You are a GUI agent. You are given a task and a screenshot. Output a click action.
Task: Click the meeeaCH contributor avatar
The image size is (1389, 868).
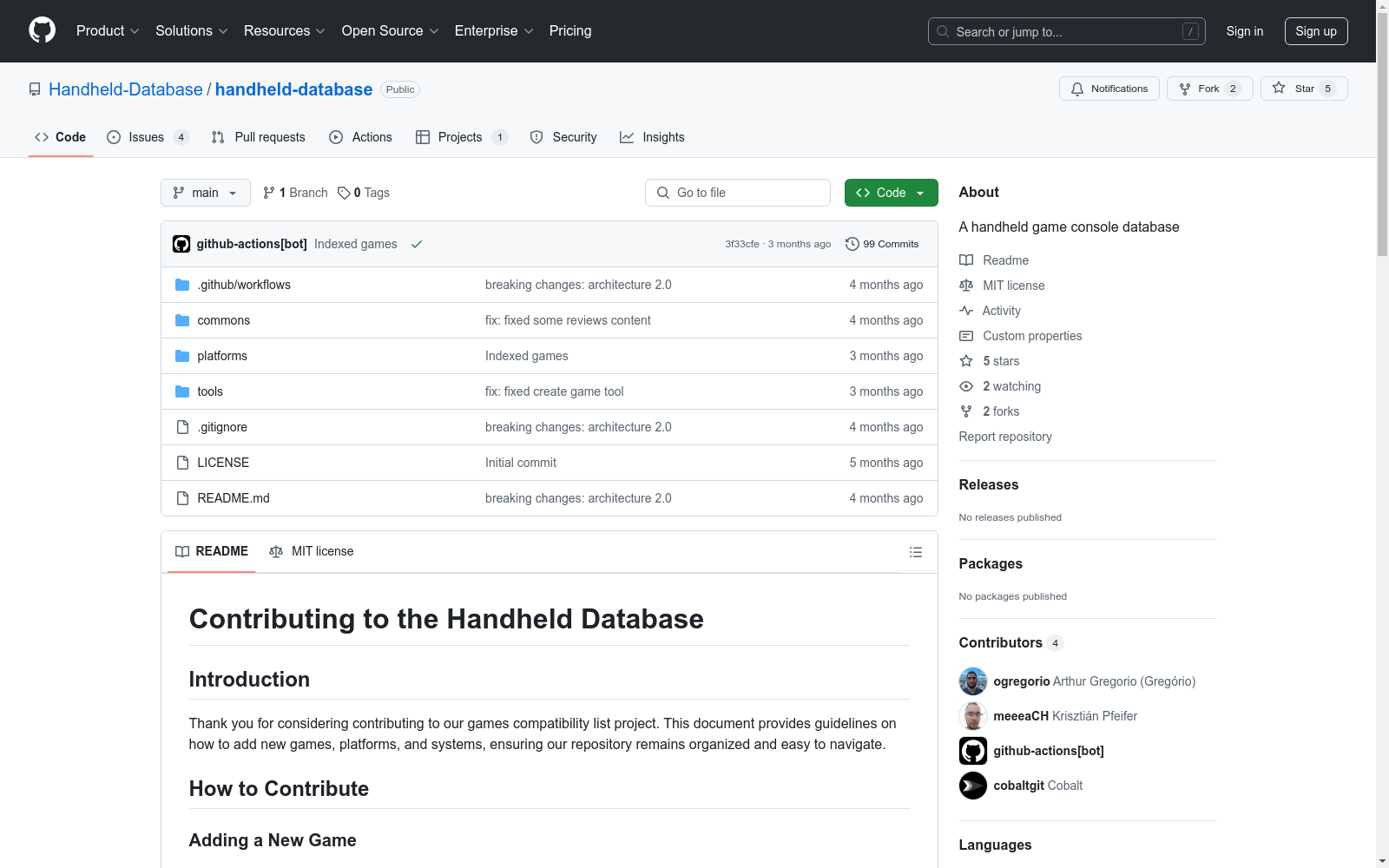pyautogui.click(x=973, y=716)
